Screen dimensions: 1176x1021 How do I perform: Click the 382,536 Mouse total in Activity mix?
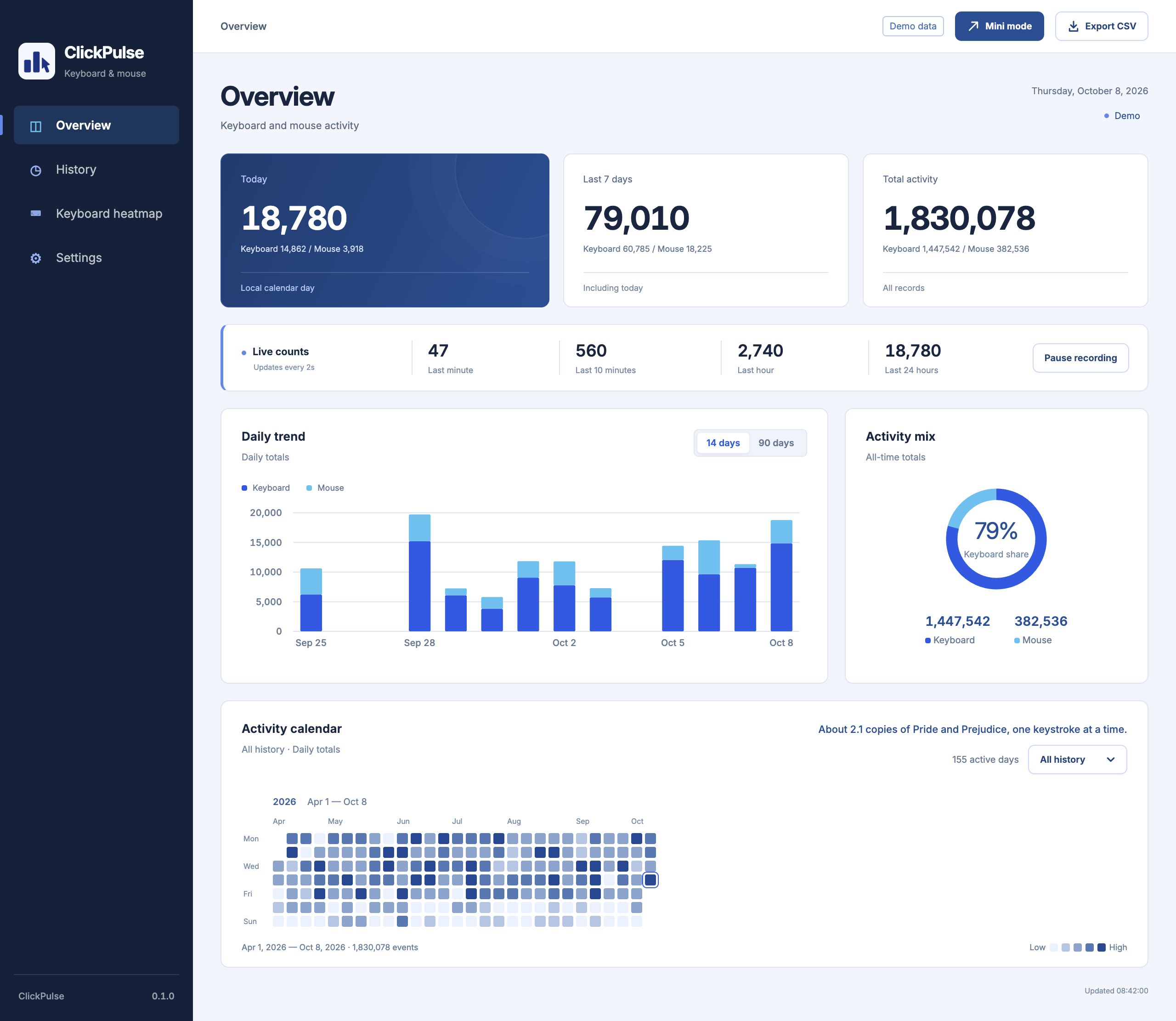[x=1040, y=622]
